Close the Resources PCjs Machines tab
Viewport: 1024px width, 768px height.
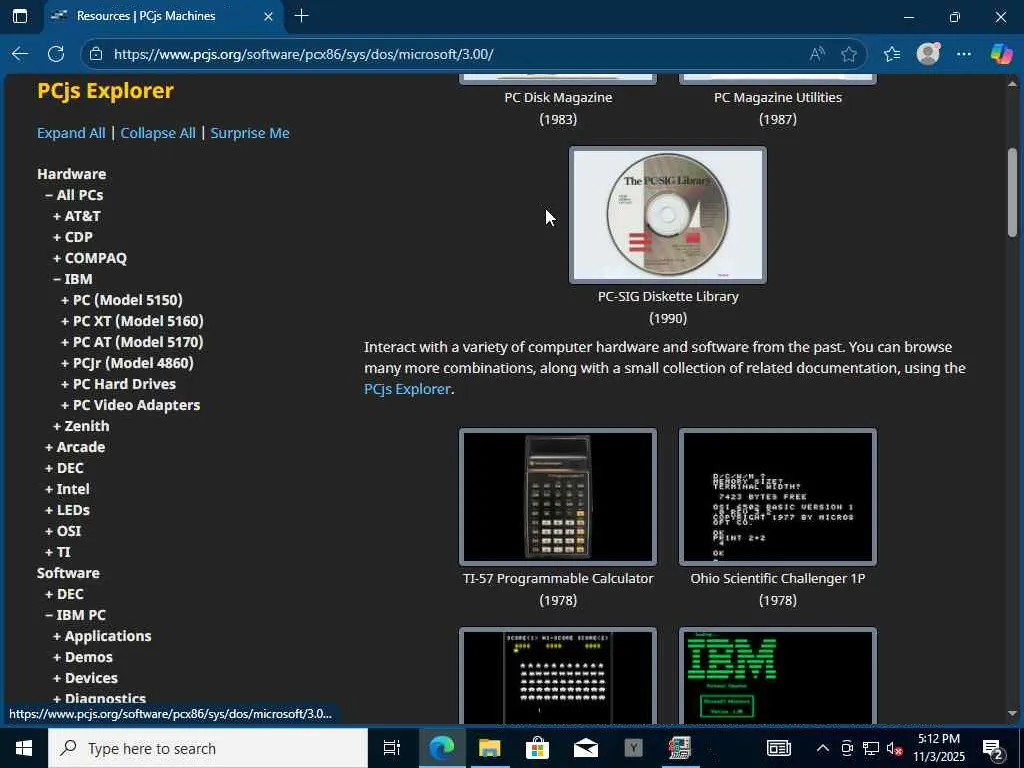[x=268, y=16]
